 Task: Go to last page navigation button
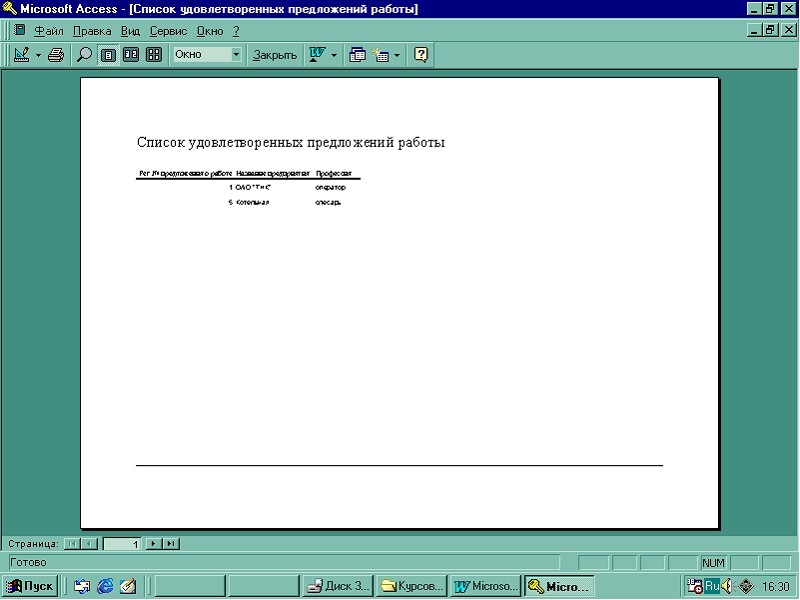(x=171, y=544)
